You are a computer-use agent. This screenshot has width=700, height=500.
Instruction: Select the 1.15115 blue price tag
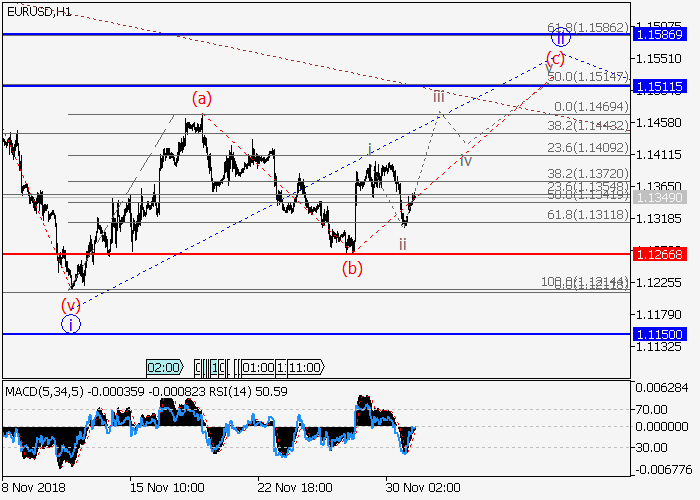tap(661, 86)
